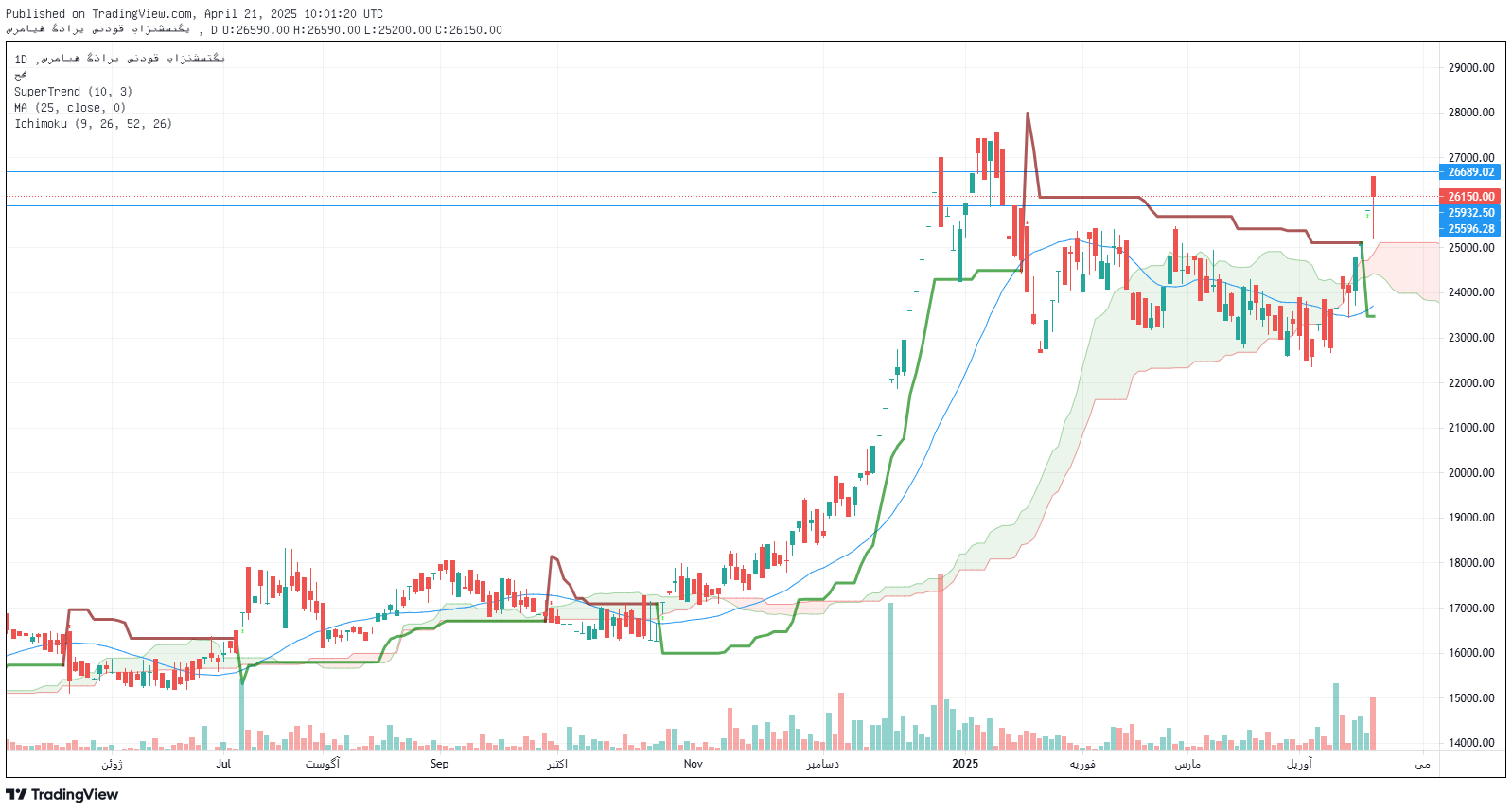Click the blue 25932.50 price label
The width and height of the screenshot is (1512, 812).
click(x=1470, y=213)
